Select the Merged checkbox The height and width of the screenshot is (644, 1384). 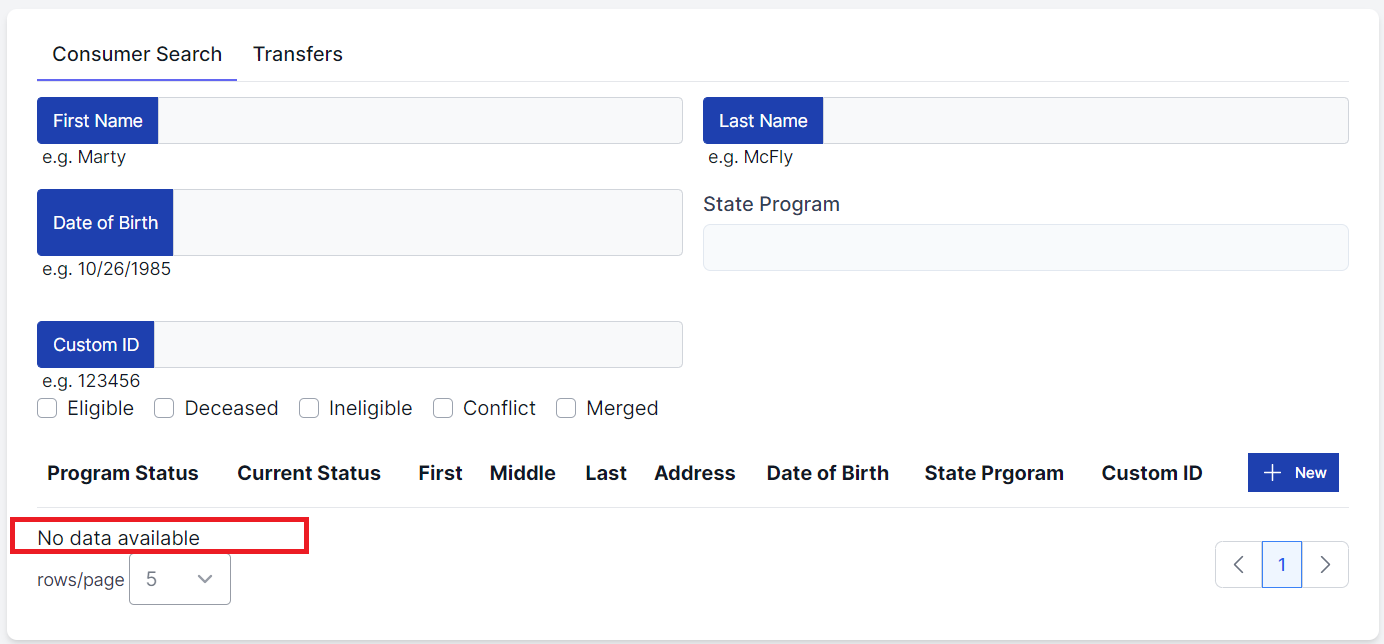566,408
